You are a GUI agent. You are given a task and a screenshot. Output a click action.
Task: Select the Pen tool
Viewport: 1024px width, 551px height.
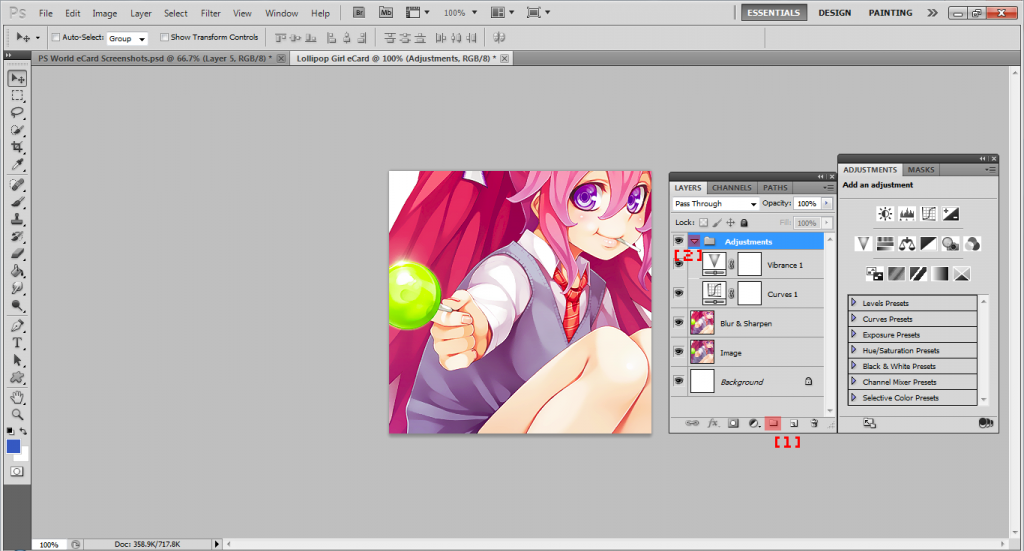click(18, 326)
